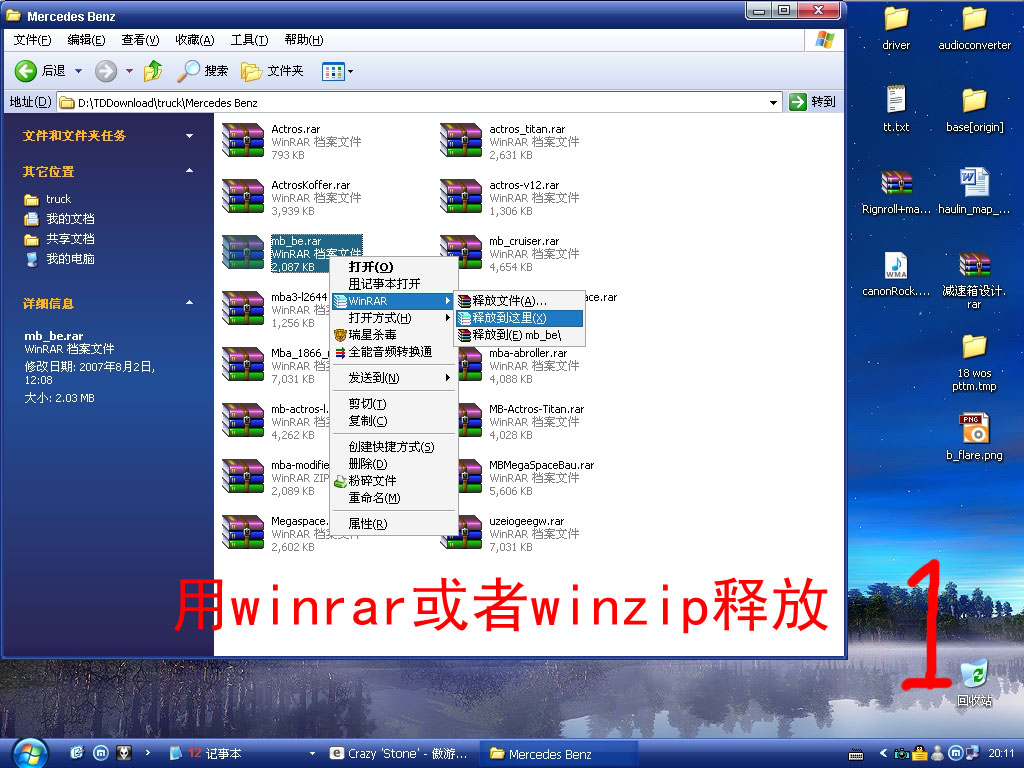Click the address bar path field
1024x768 pixels.
[420, 102]
